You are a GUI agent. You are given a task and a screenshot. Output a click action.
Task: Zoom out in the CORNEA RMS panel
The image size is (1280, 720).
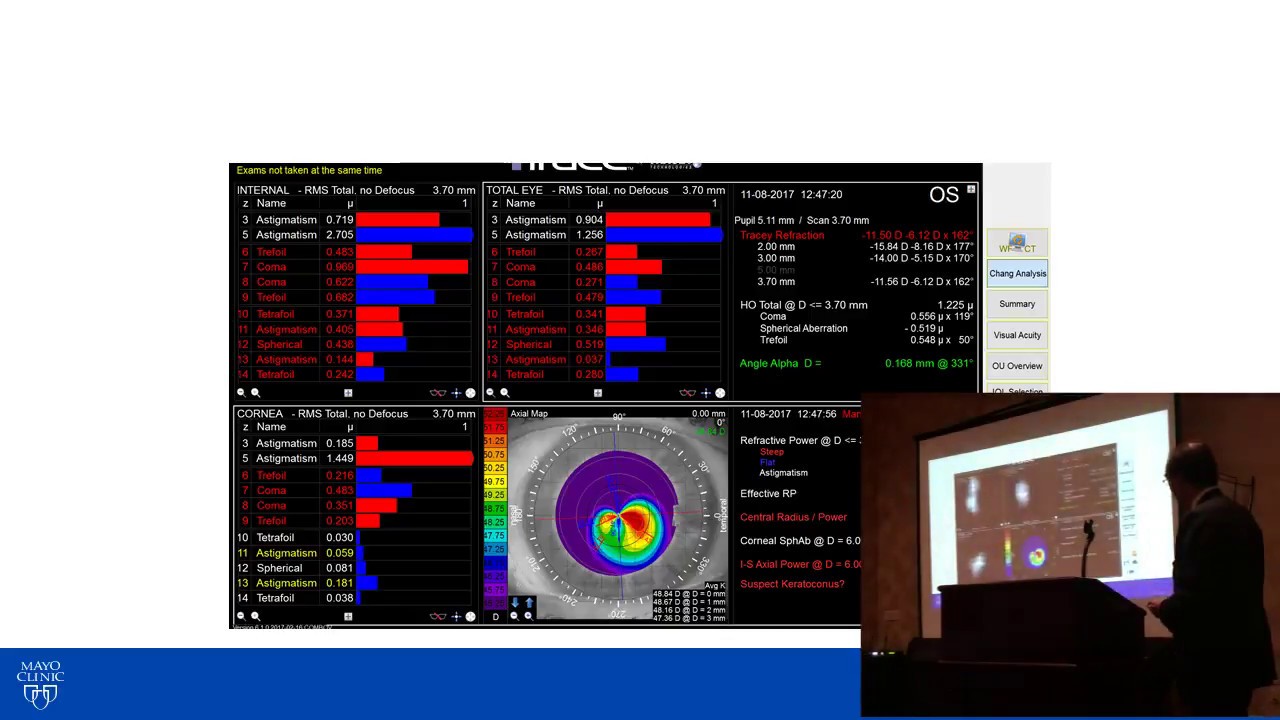coord(241,616)
